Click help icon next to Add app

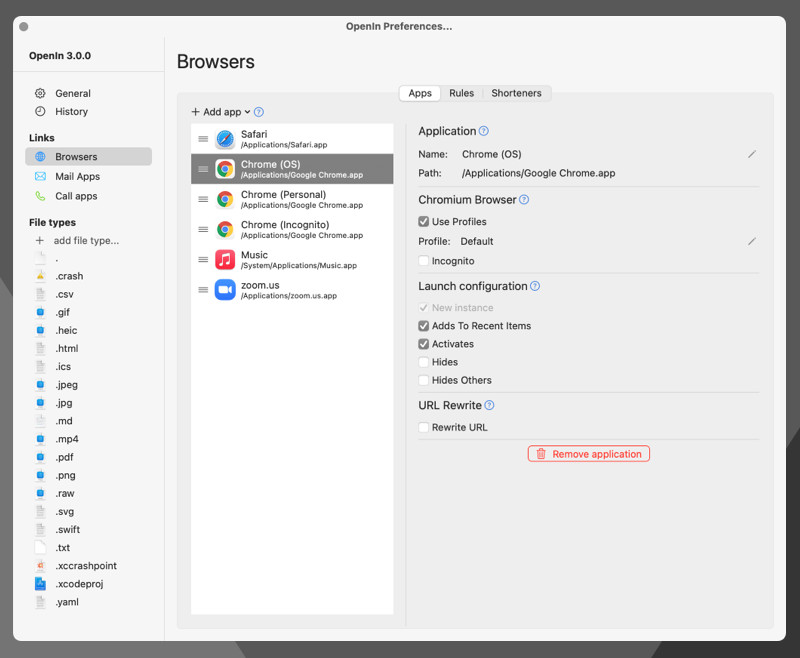(x=259, y=112)
